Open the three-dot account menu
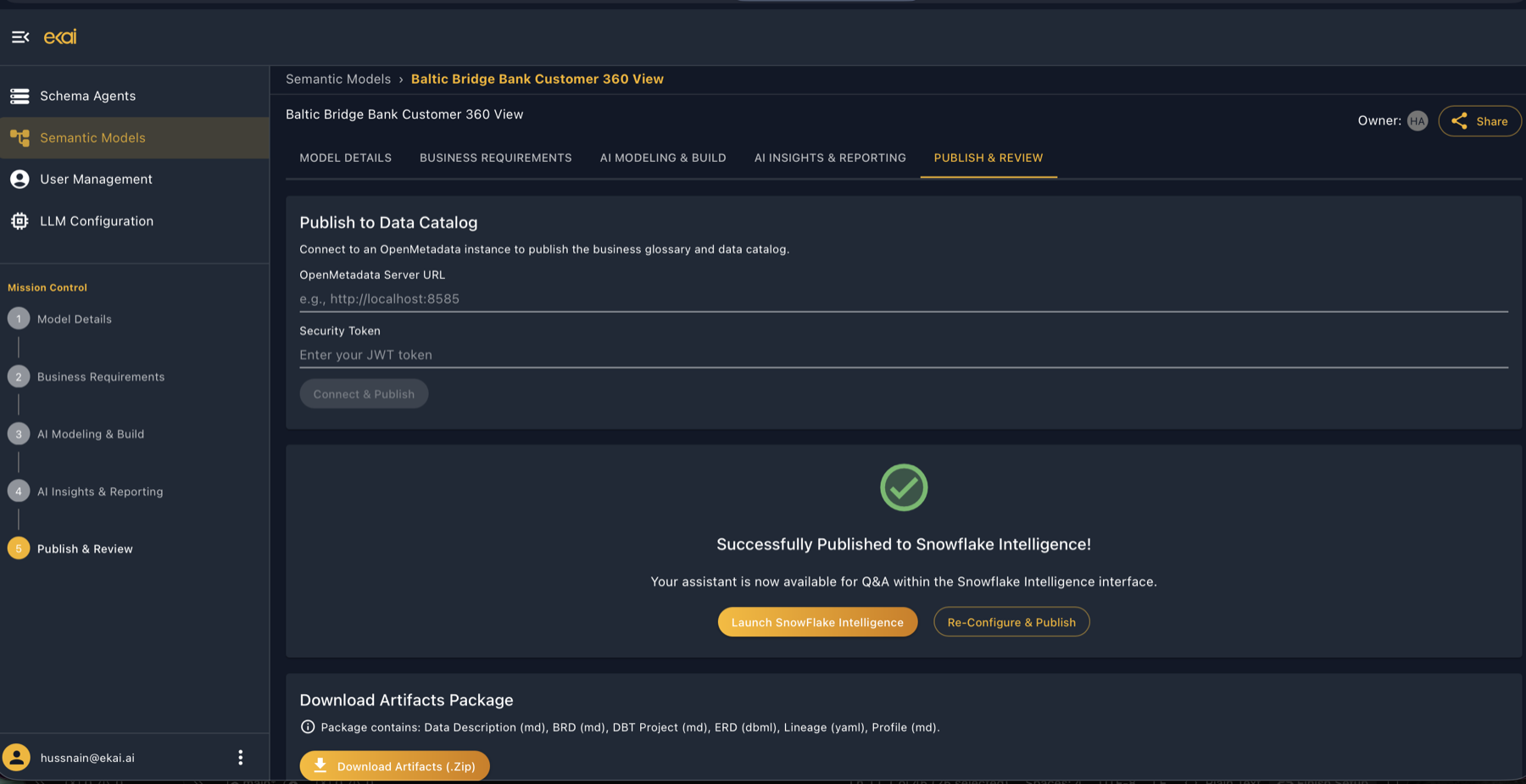1526x784 pixels. (x=241, y=757)
